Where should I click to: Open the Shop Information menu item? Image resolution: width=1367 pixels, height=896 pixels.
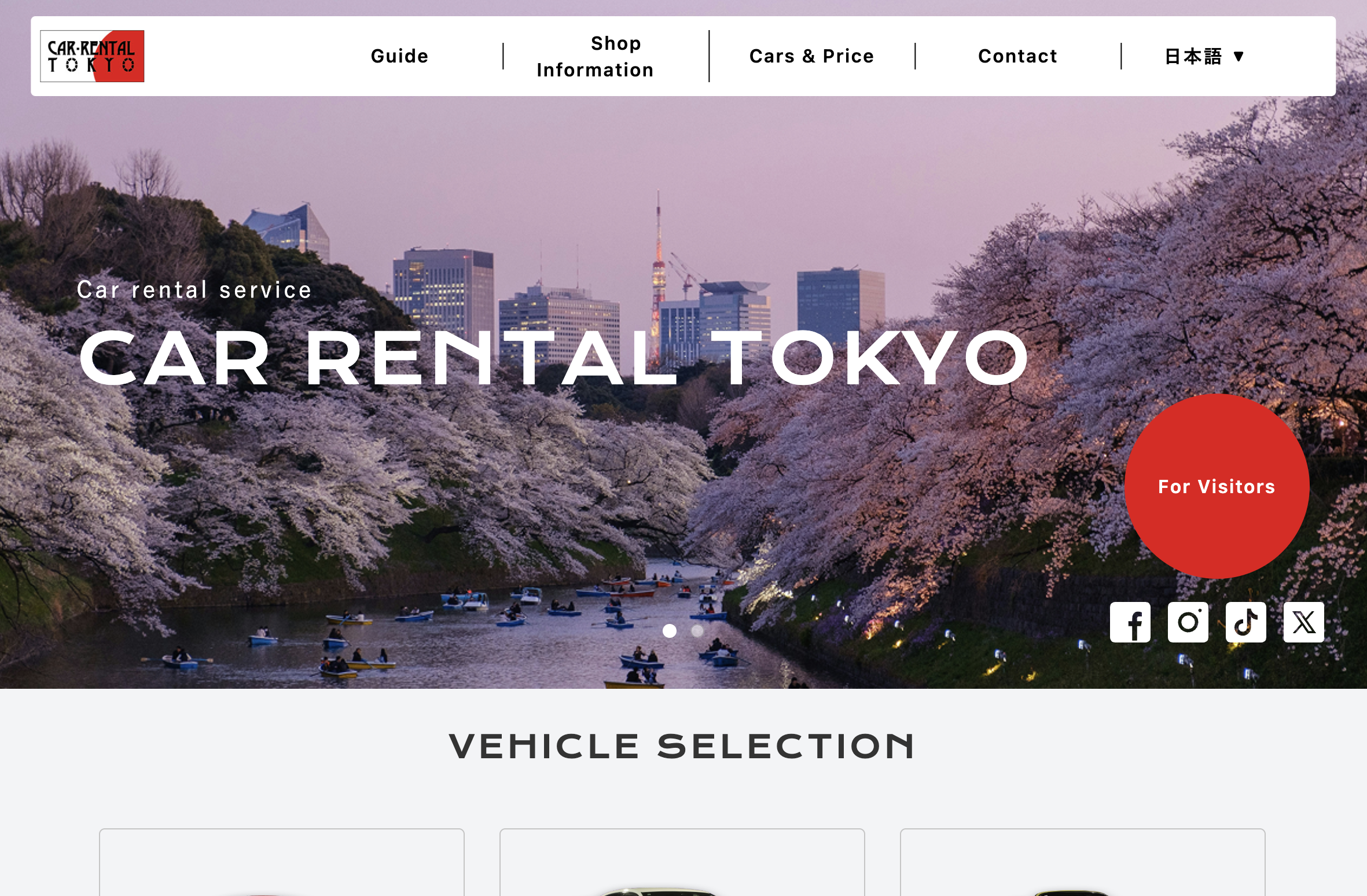coord(595,56)
